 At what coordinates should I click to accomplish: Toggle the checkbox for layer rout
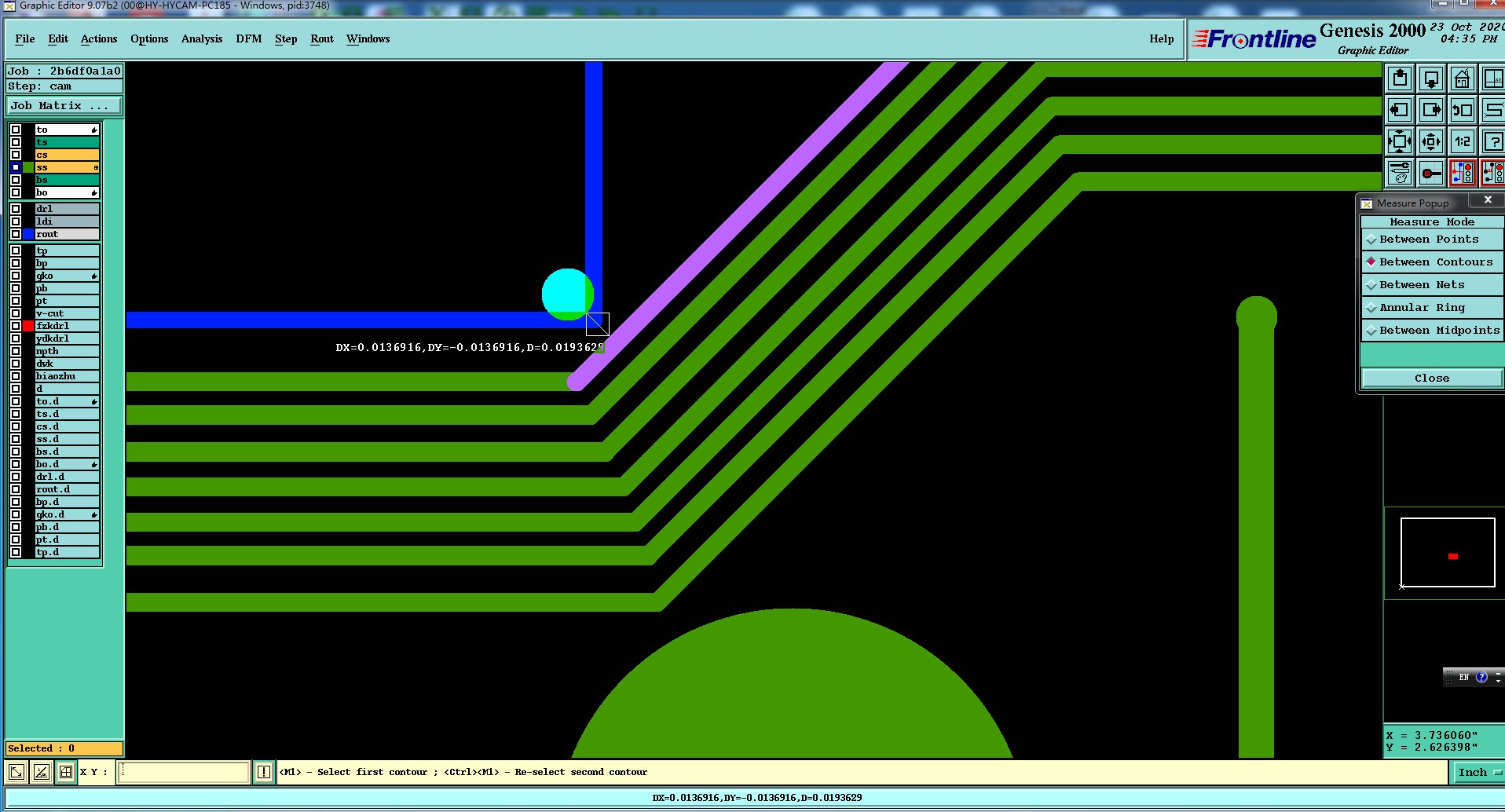pyautogui.click(x=16, y=234)
